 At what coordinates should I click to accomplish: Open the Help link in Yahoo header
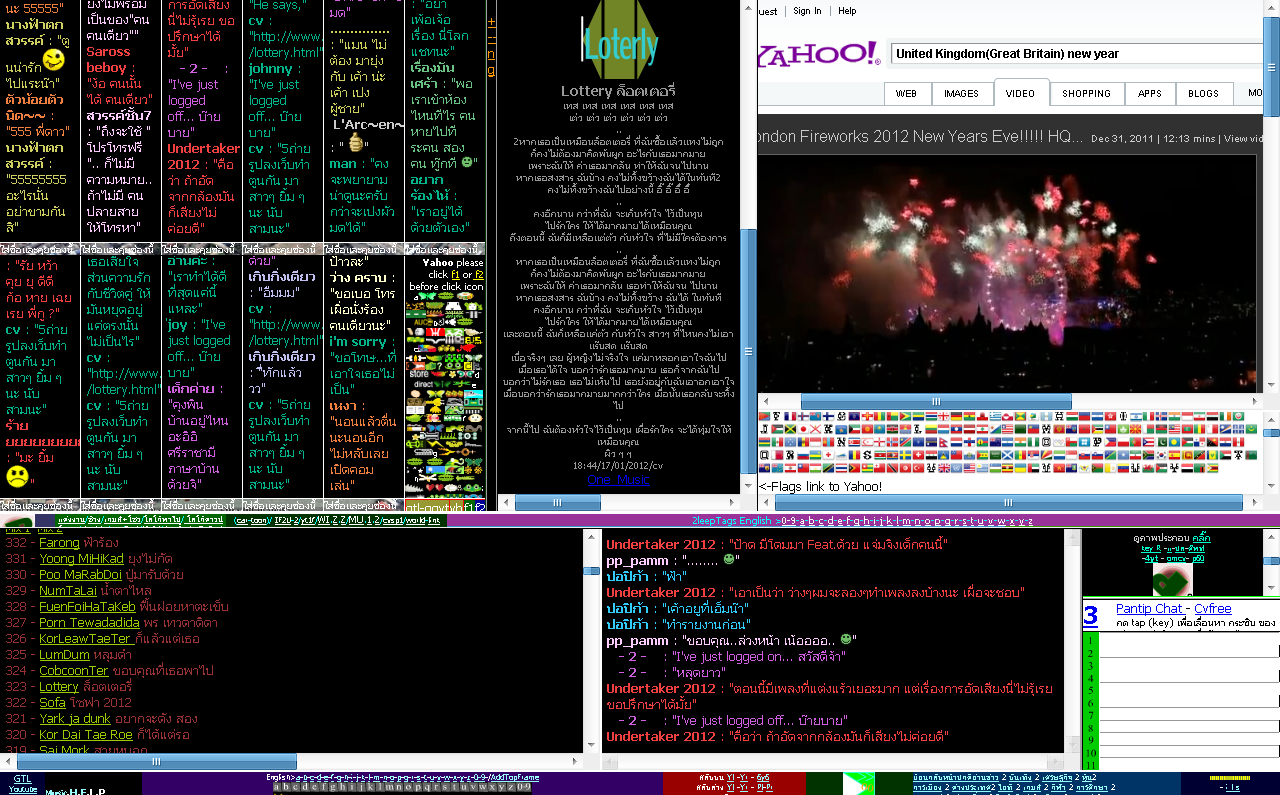pyautogui.click(x=847, y=11)
